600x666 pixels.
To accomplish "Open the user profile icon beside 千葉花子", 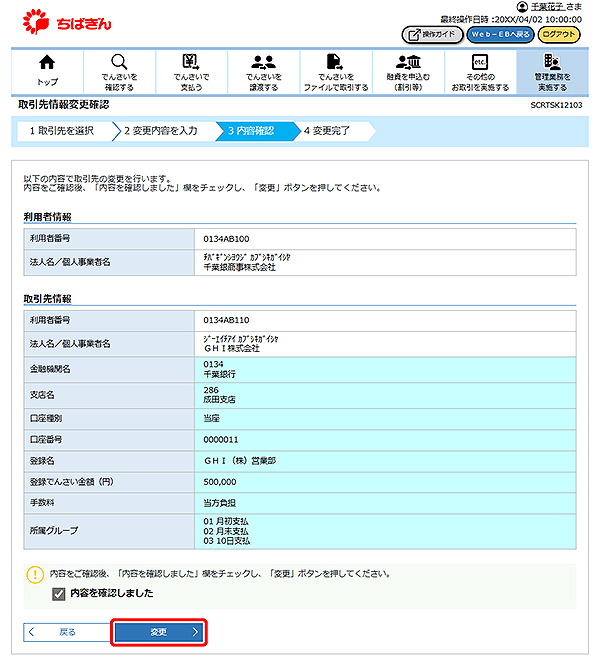I will click(522, 7).
